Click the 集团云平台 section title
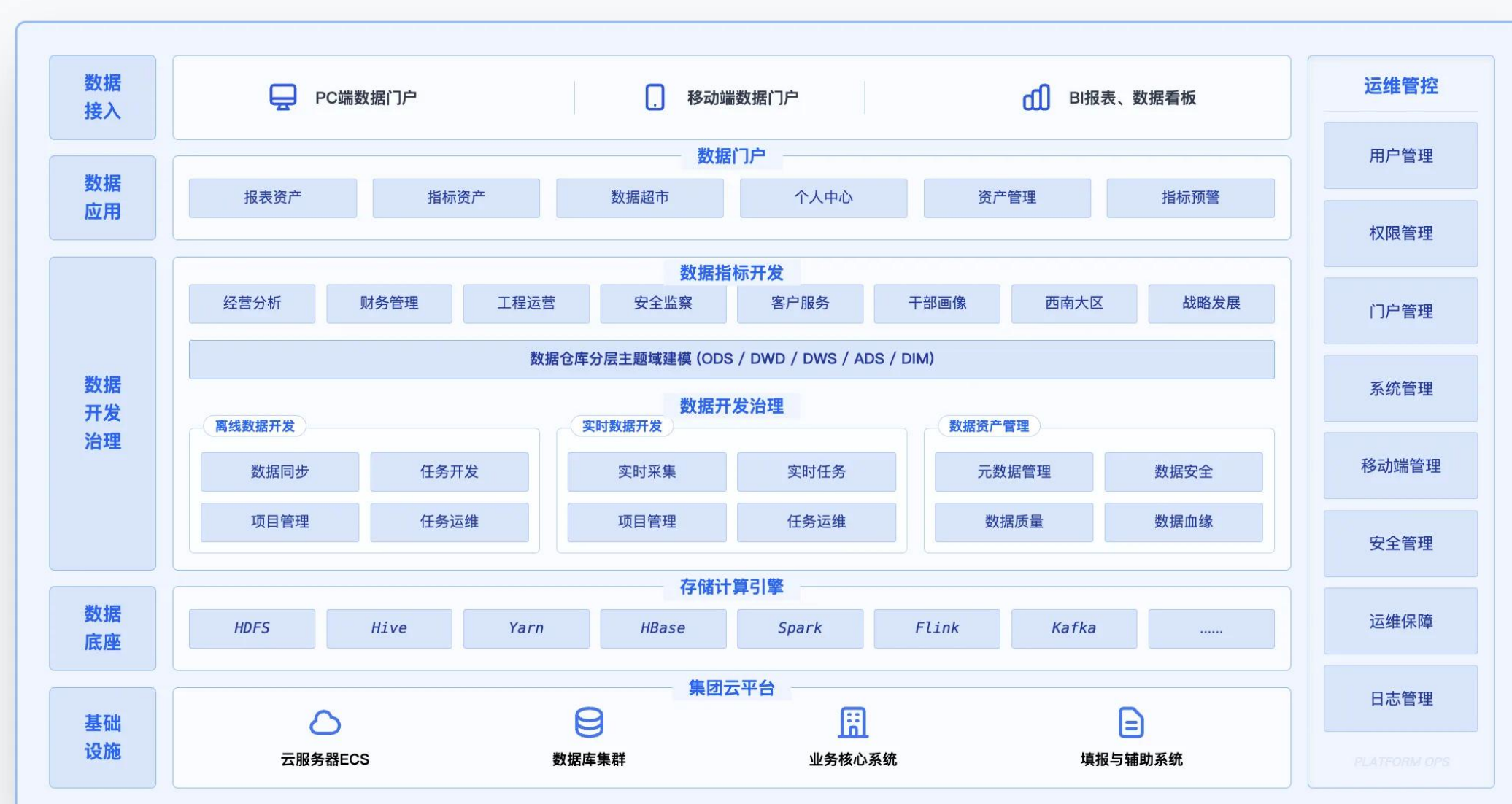This screenshot has height=804, width=1512. [x=731, y=688]
